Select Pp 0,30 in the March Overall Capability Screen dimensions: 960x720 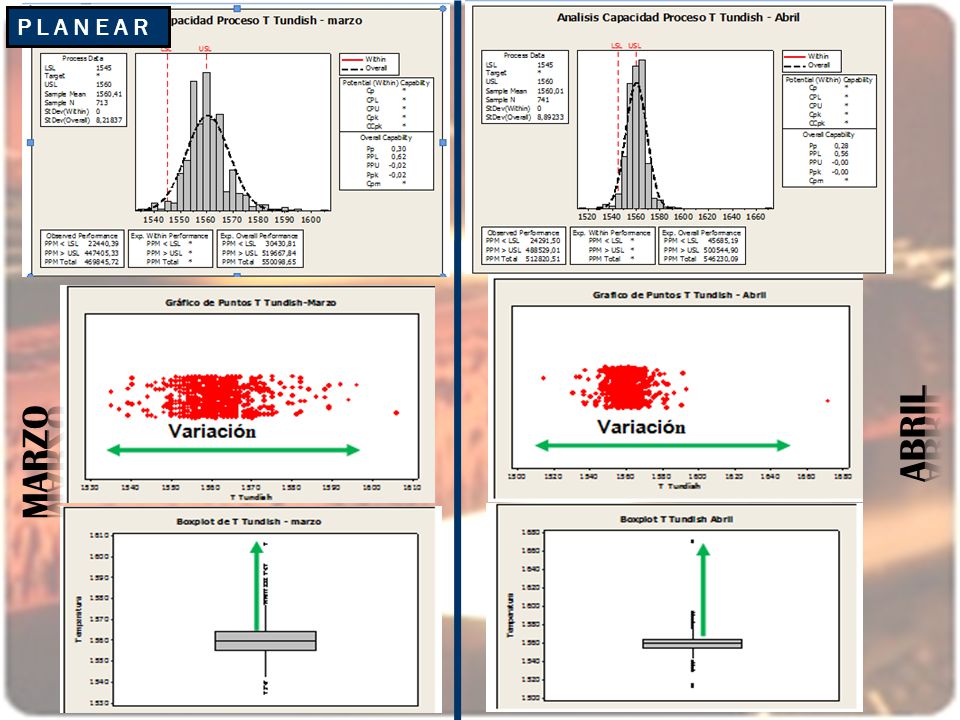click(x=386, y=149)
